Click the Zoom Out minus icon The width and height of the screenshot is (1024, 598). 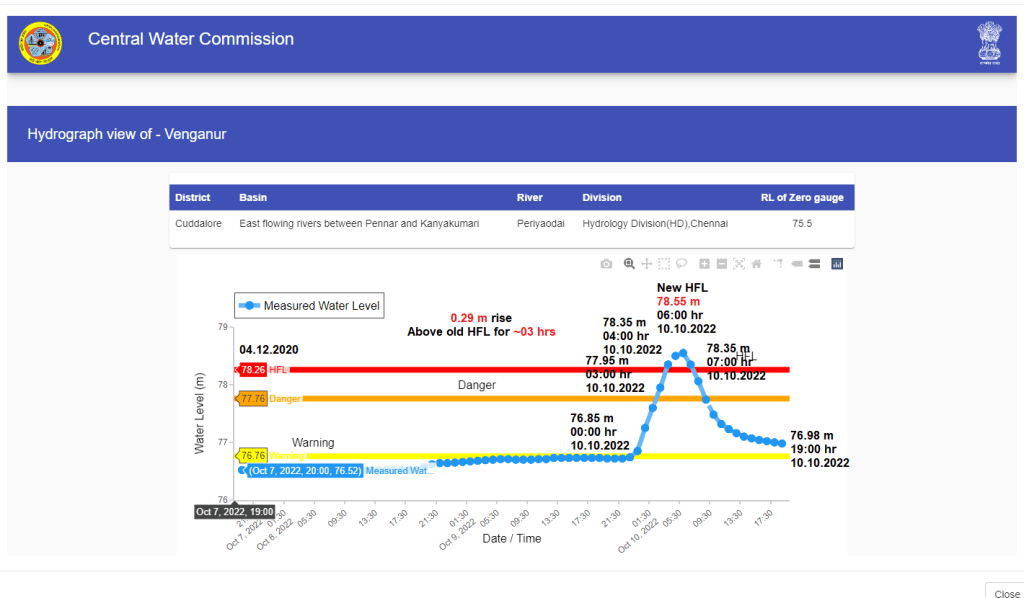click(721, 264)
